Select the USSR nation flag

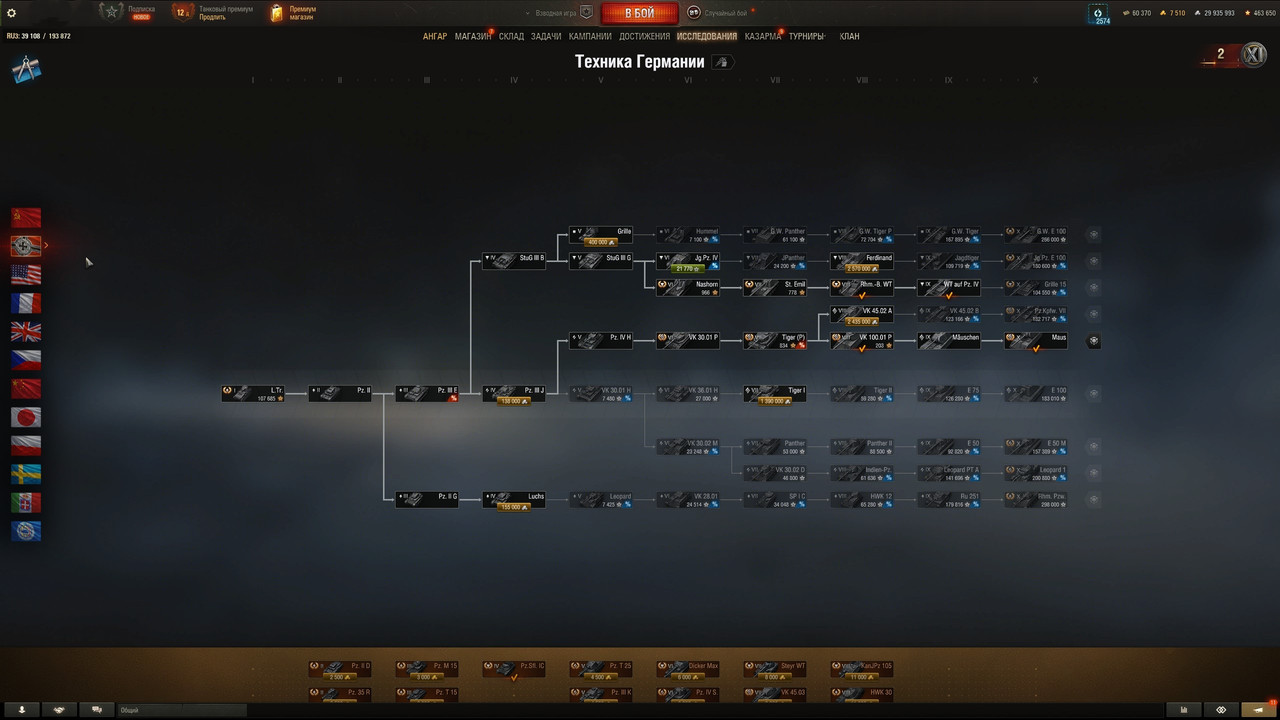click(x=26, y=217)
